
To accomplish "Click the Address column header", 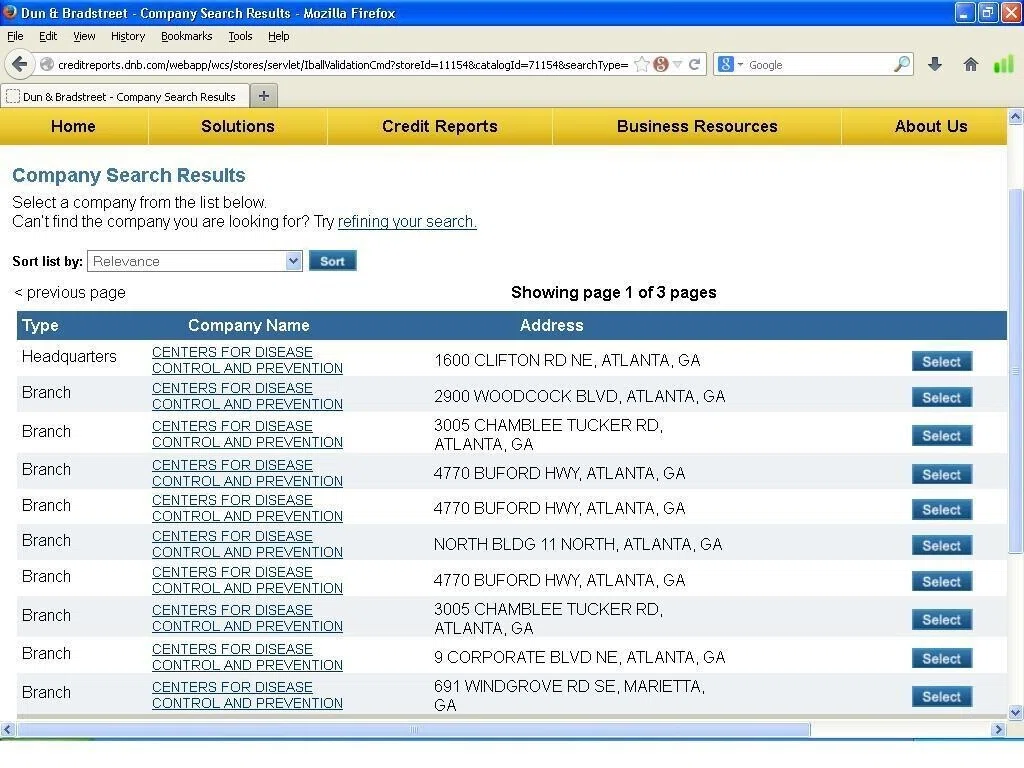I will pyautogui.click(x=552, y=325).
